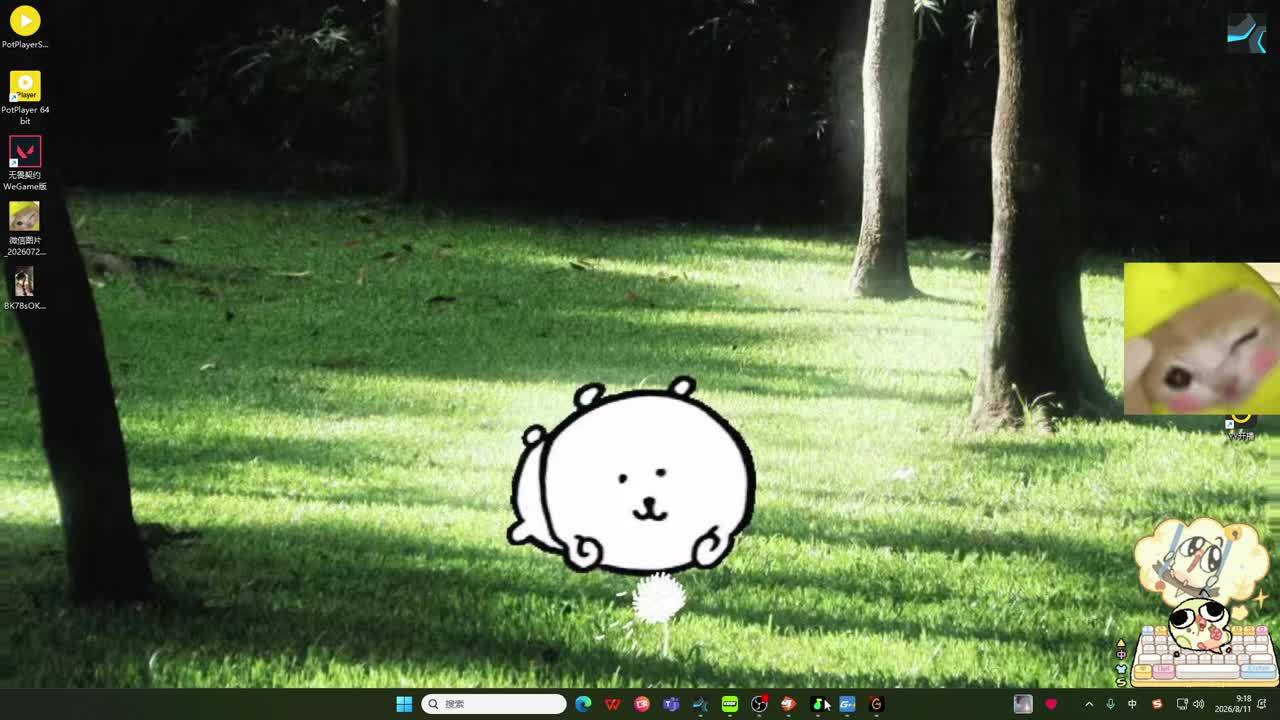Open the orange-red app icon on the taskbar
Viewport: 1280px width, 720px height.
pyautogui.click(x=788, y=704)
